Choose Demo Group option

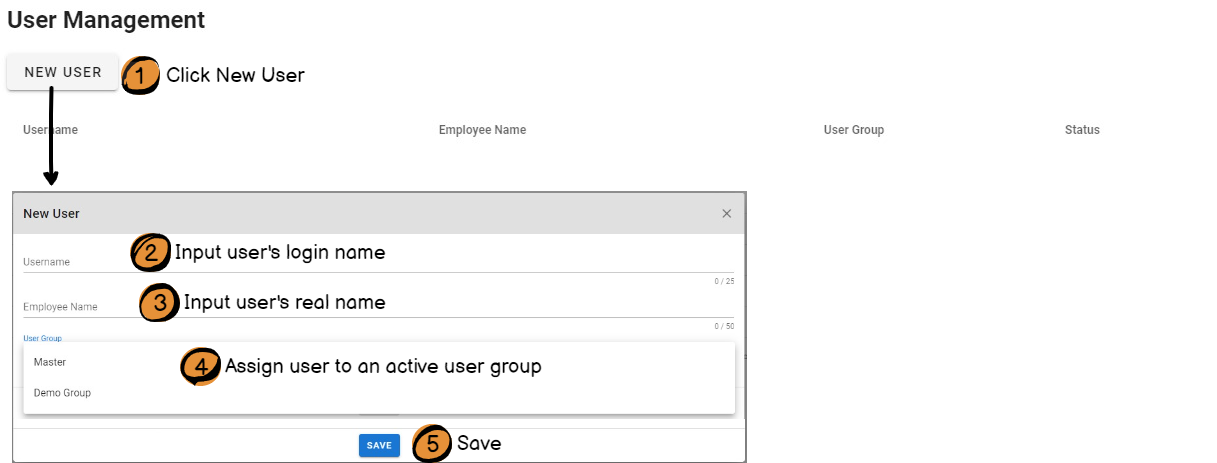(x=62, y=393)
